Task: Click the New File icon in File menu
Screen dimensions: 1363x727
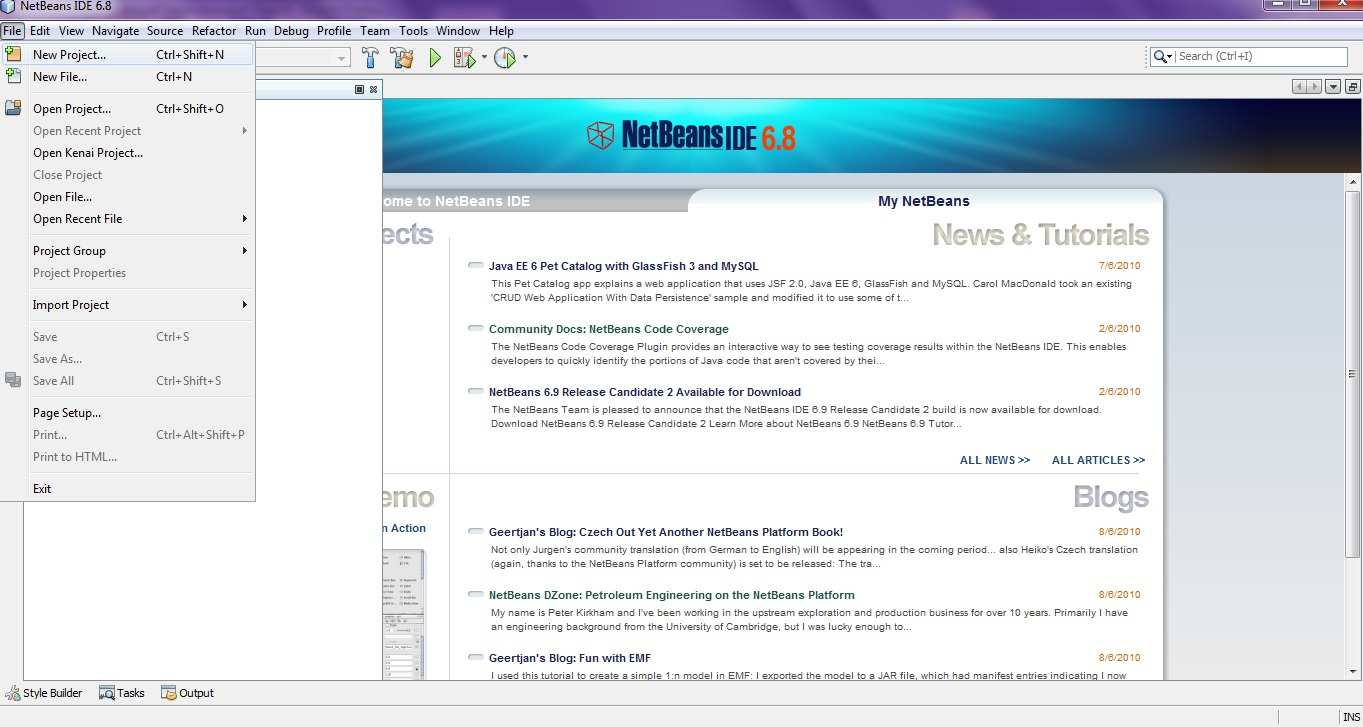Action: tap(13, 76)
